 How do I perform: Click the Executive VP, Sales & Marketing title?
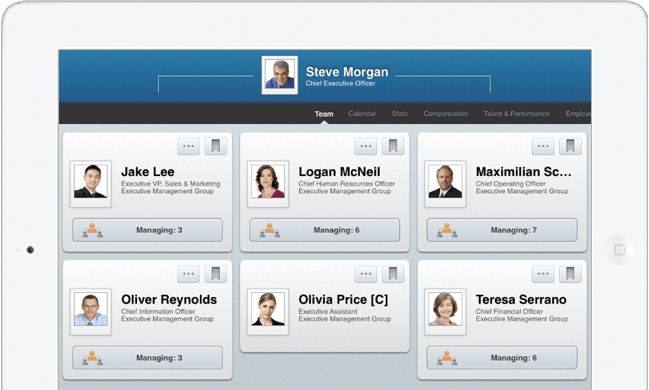(x=171, y=184)
